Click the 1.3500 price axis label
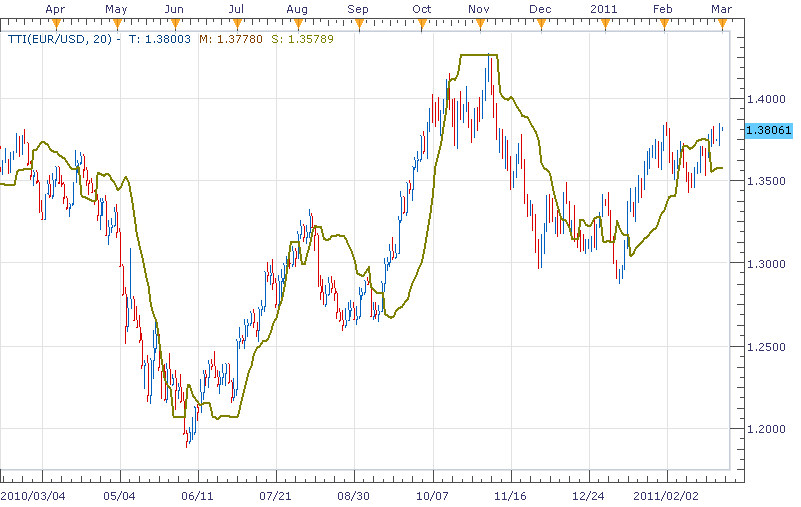 pos(766,181)
